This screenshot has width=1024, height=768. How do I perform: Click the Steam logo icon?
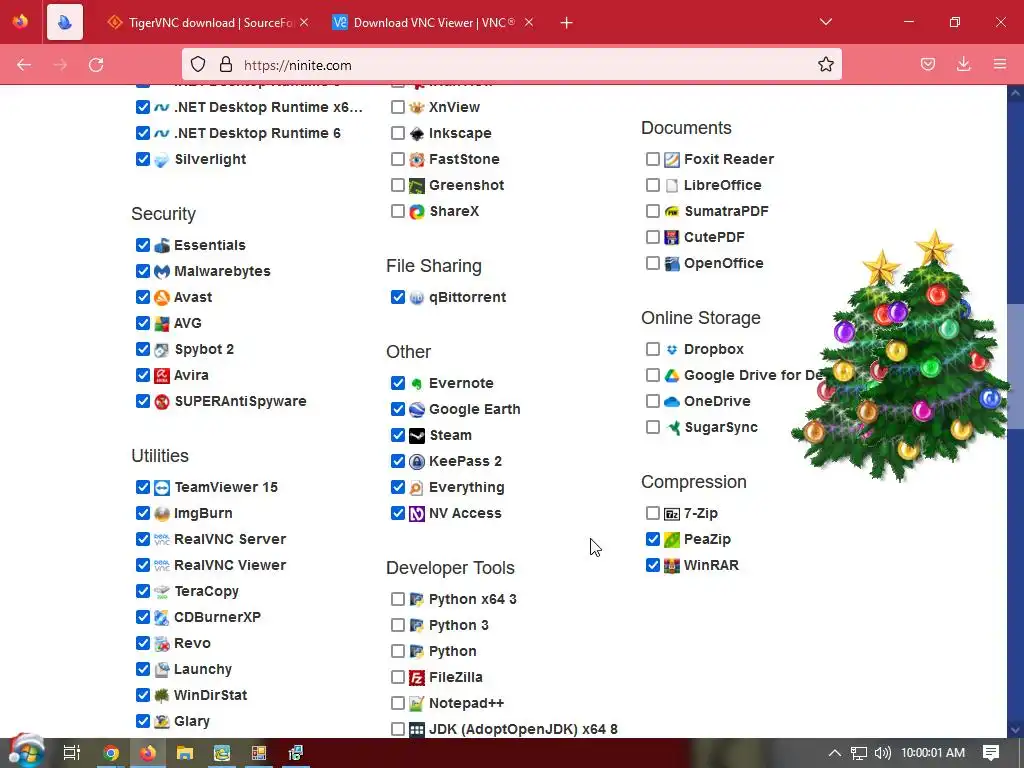(x=417, y=436)
